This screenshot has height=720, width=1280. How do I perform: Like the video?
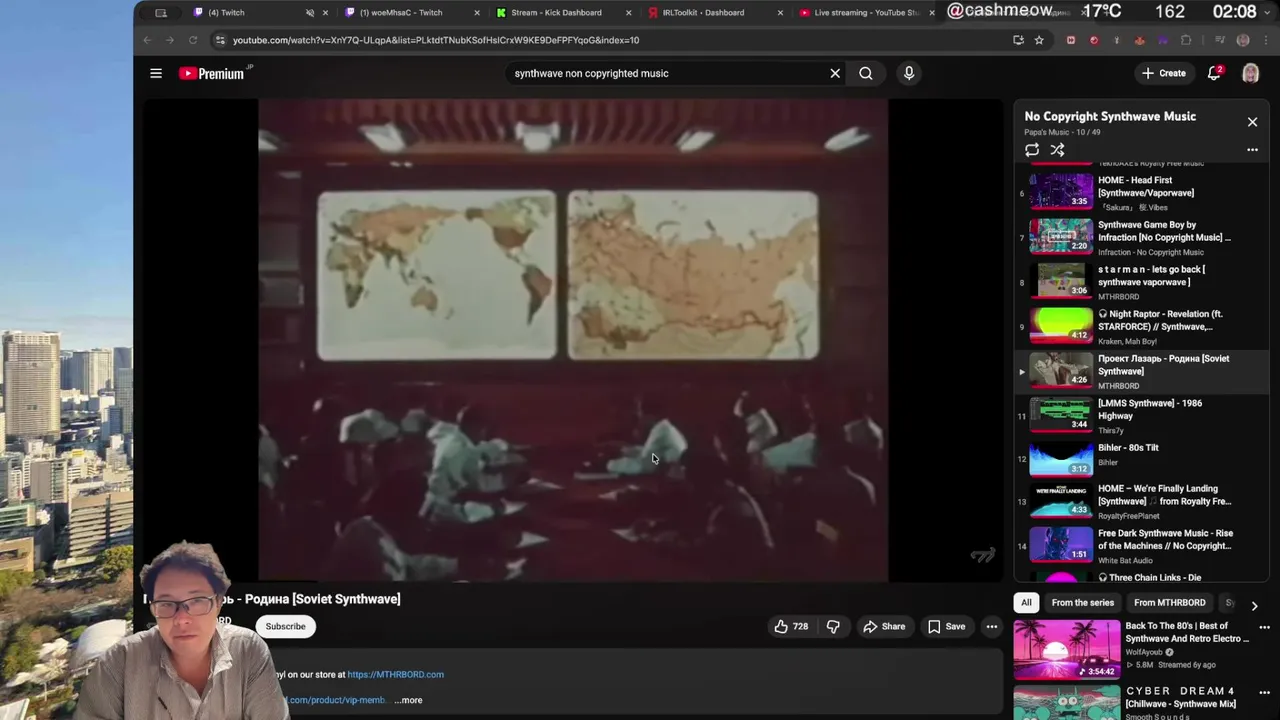point(791,626)
